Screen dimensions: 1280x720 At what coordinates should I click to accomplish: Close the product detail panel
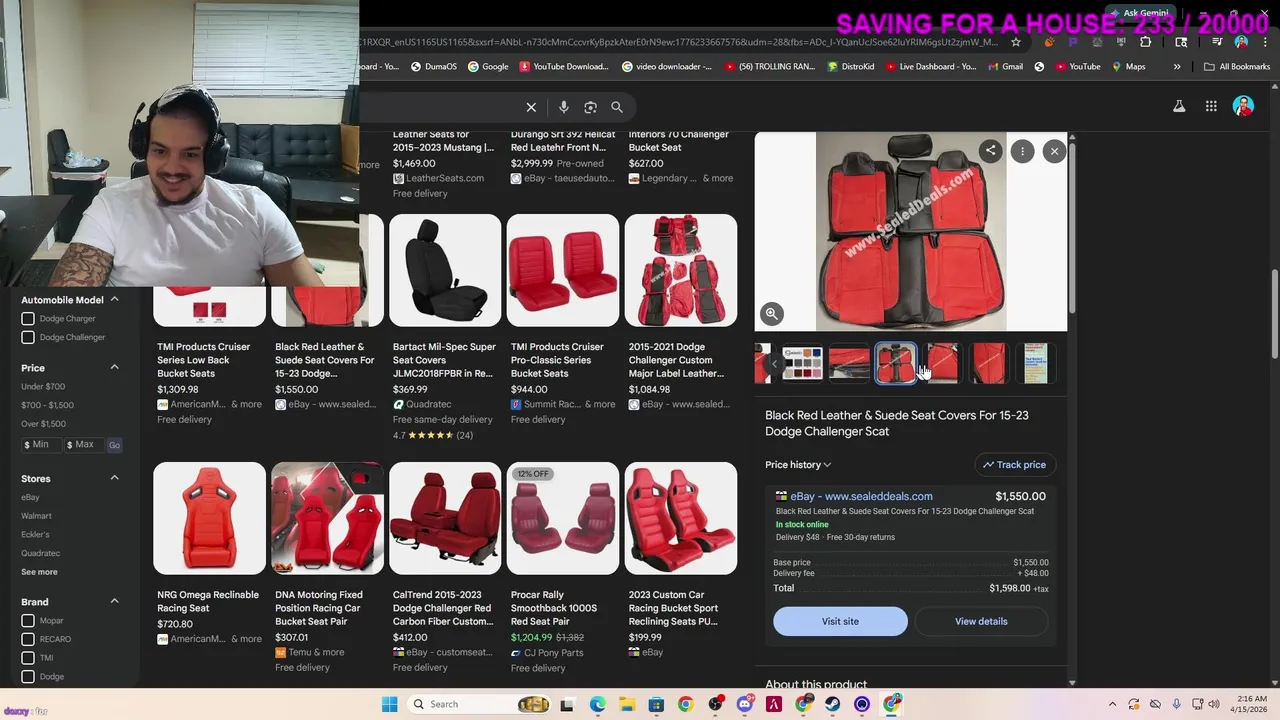click(x=1054, y=151)
